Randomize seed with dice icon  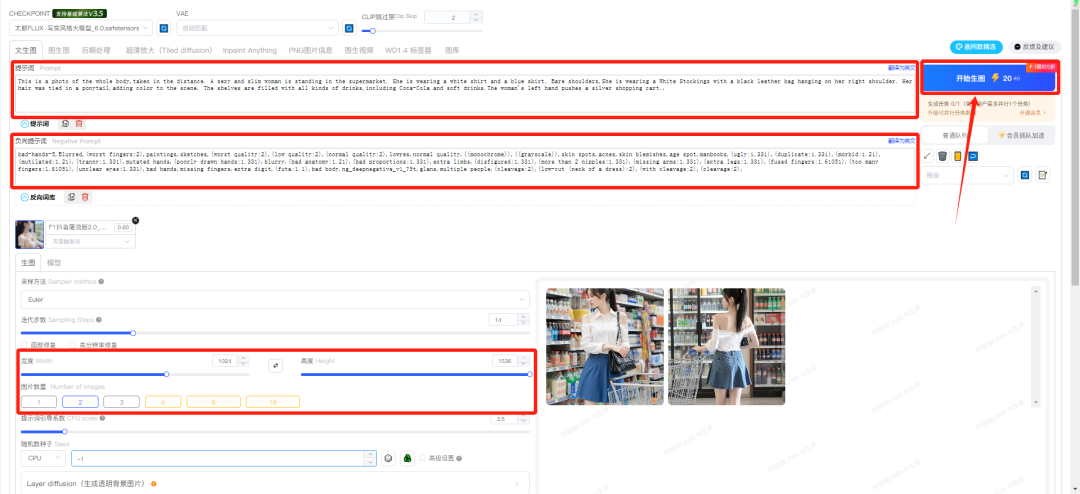tap(389, 458)
